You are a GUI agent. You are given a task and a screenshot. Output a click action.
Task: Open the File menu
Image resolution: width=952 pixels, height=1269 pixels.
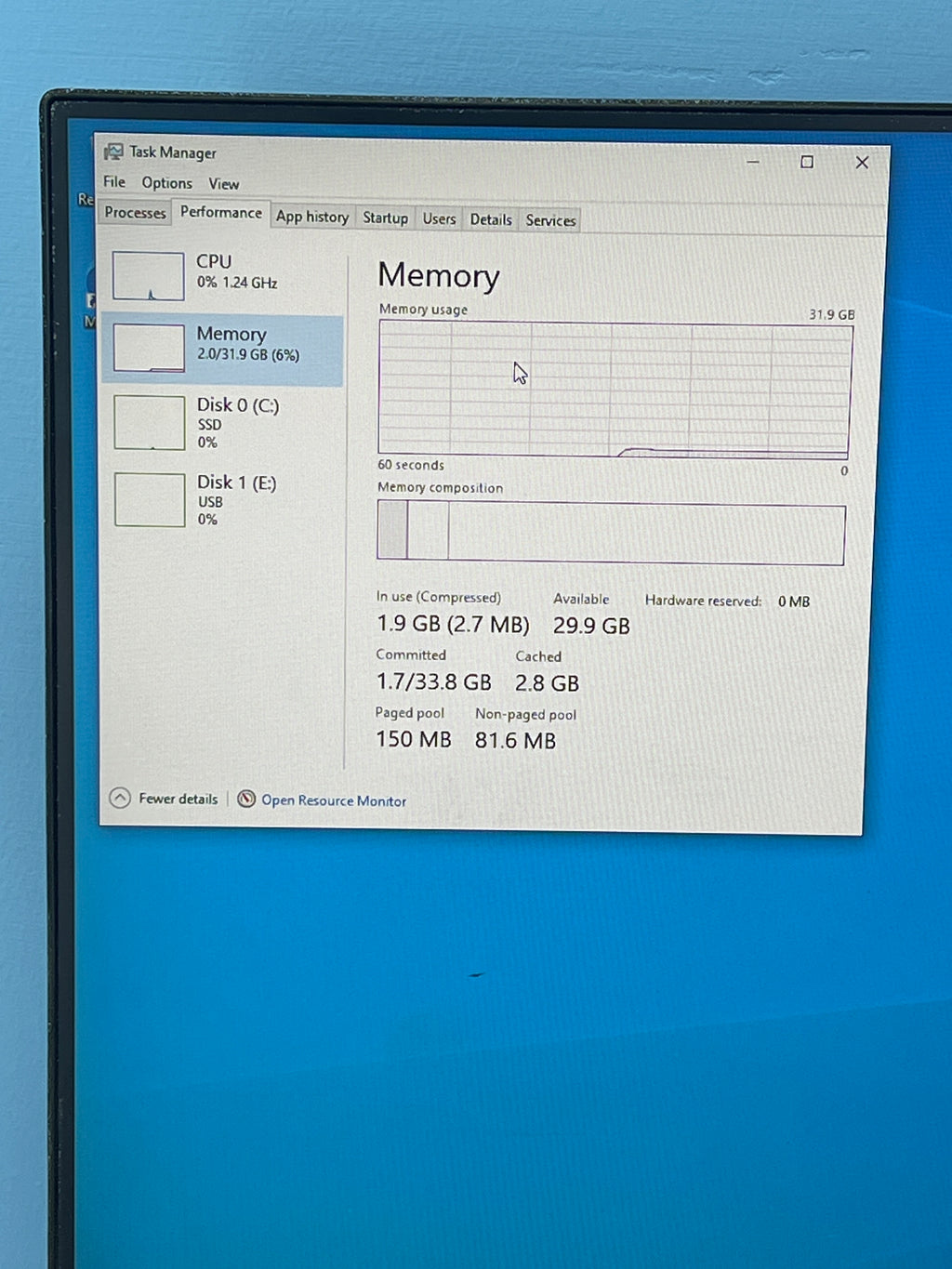(x=114, y=181)
